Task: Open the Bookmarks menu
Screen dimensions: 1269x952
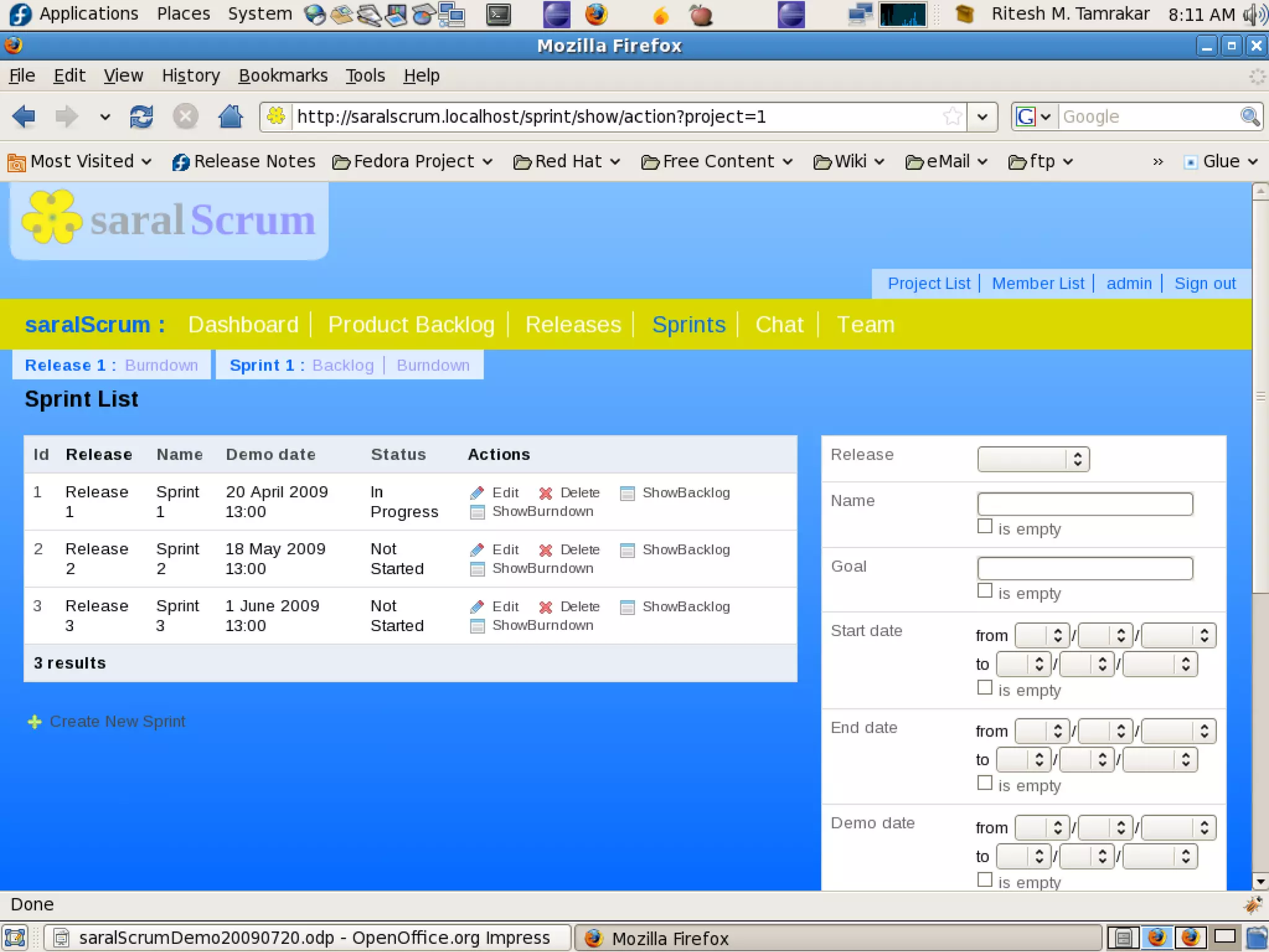Action: point(283,76)
